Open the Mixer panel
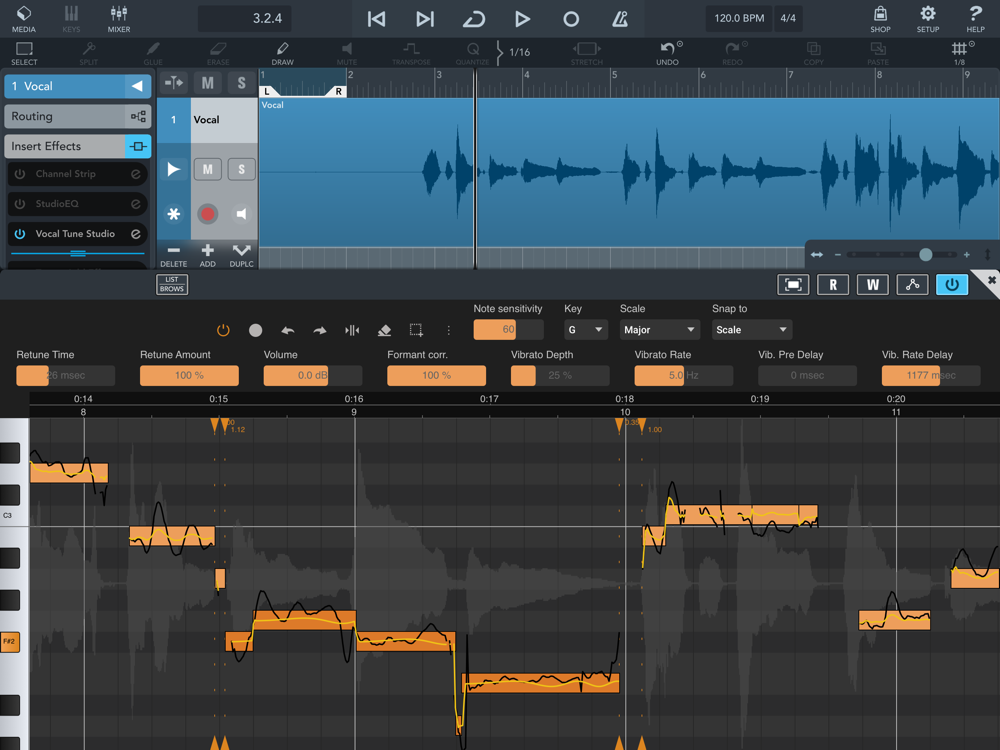 (119, 18)
